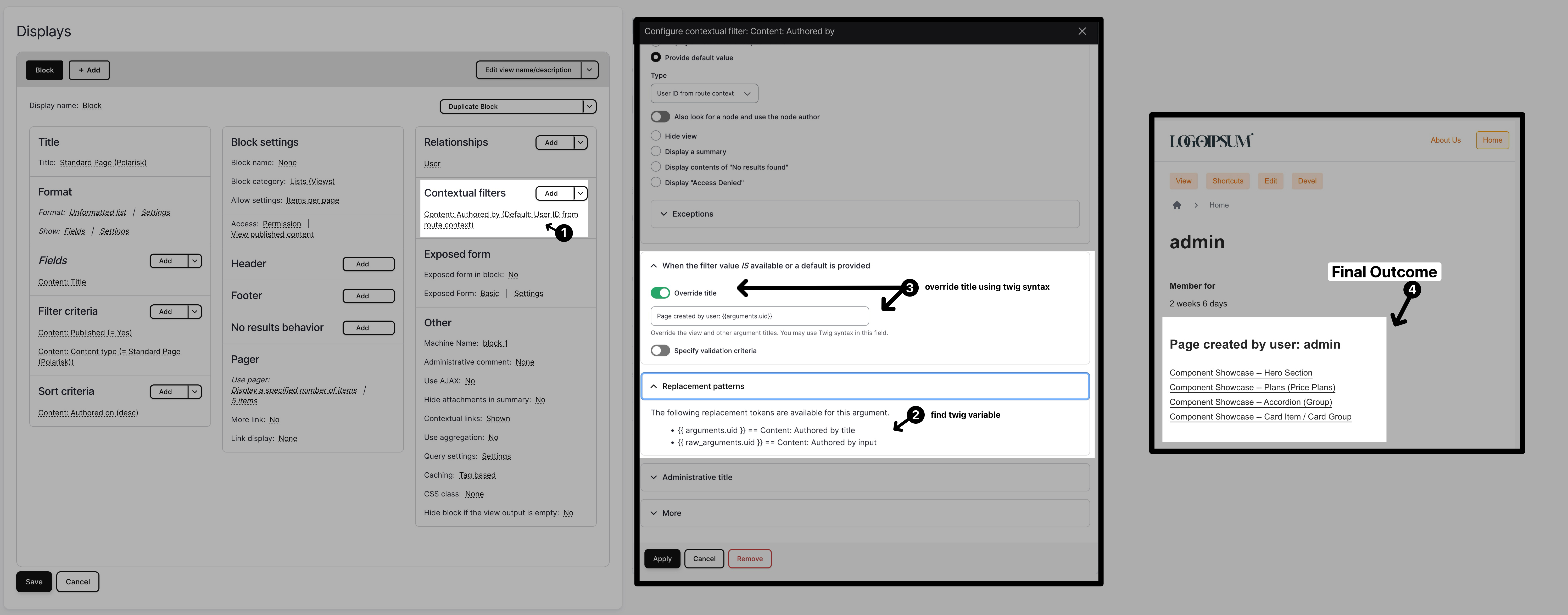Remove the contextual filter
The width and height of the screenshot is (1568, 615).
(x=749, y=559)
